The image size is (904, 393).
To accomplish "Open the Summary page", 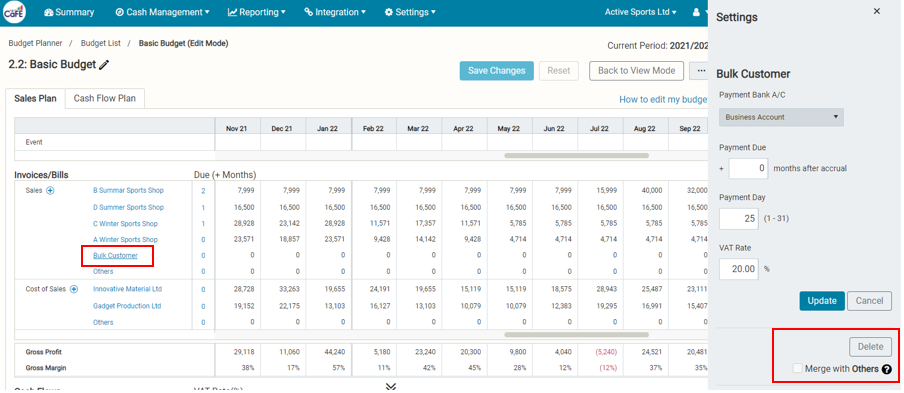I will click(x=69, y=12).
